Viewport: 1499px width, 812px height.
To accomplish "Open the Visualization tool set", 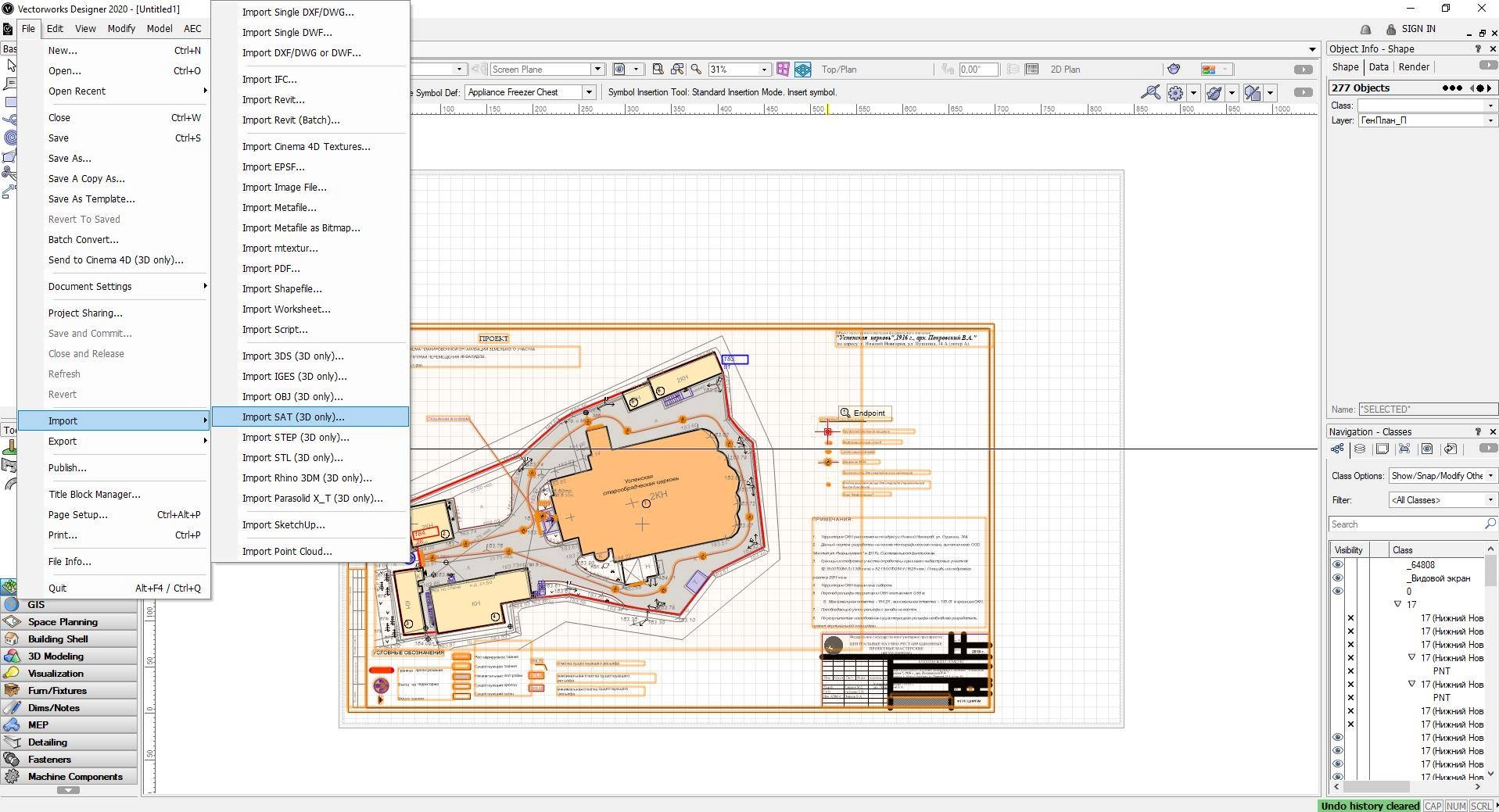I will [69, 674].
